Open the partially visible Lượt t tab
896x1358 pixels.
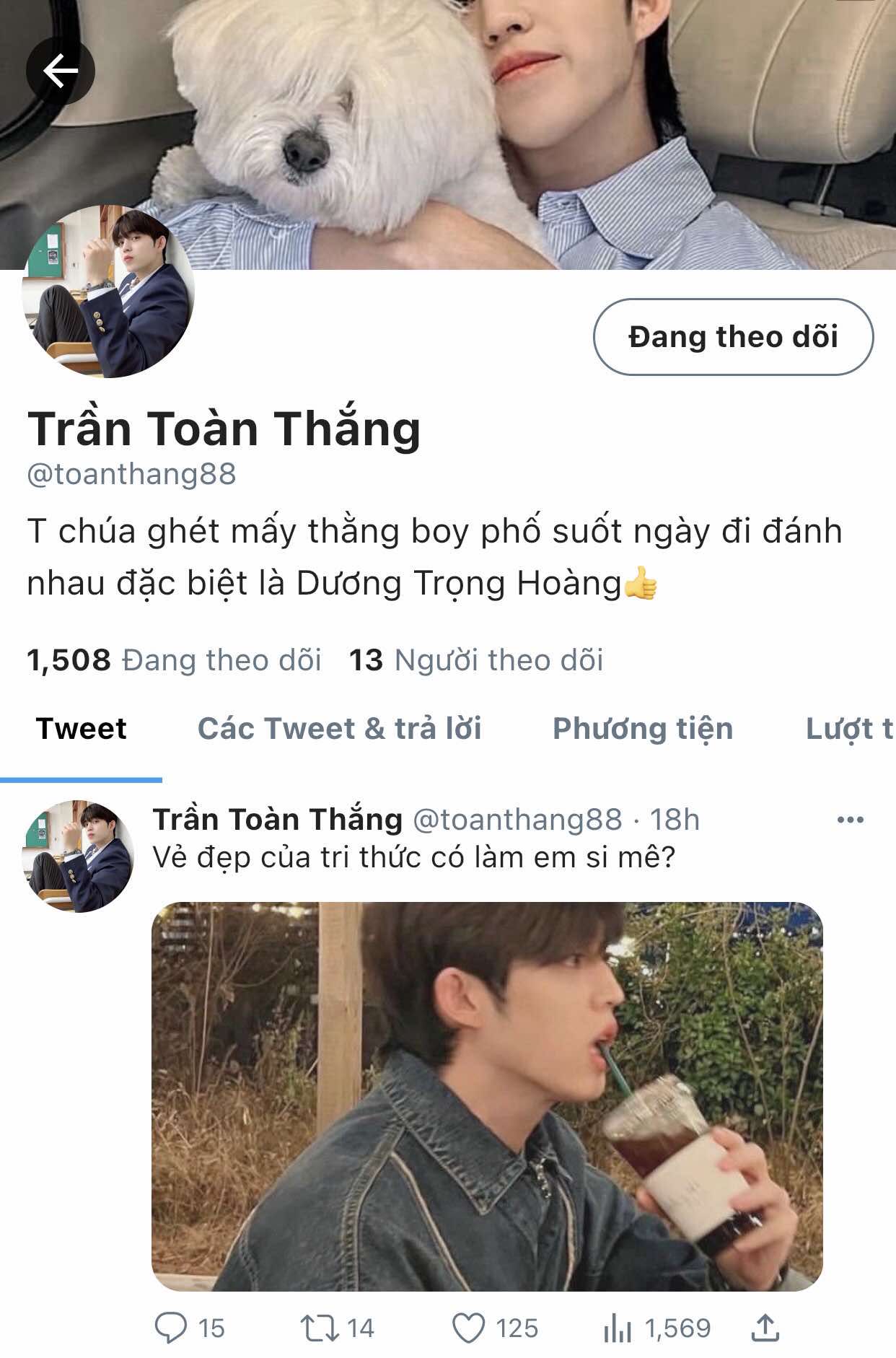[x=850, y=729]
